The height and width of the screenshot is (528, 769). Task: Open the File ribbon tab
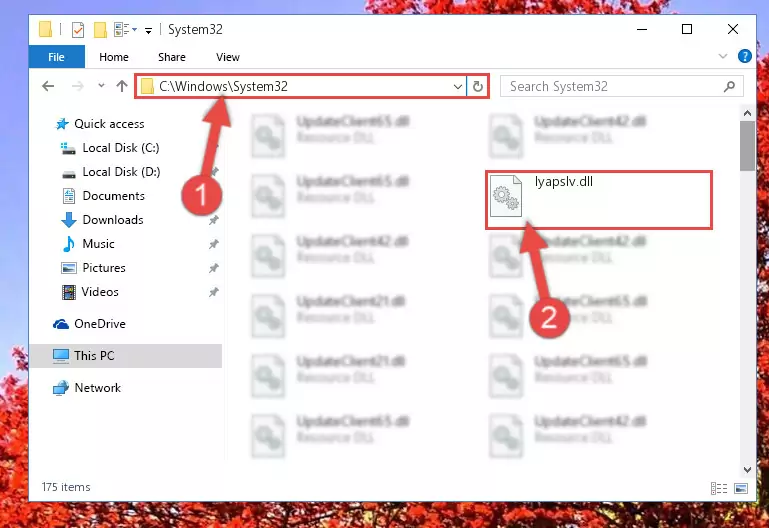click(56, 57)
